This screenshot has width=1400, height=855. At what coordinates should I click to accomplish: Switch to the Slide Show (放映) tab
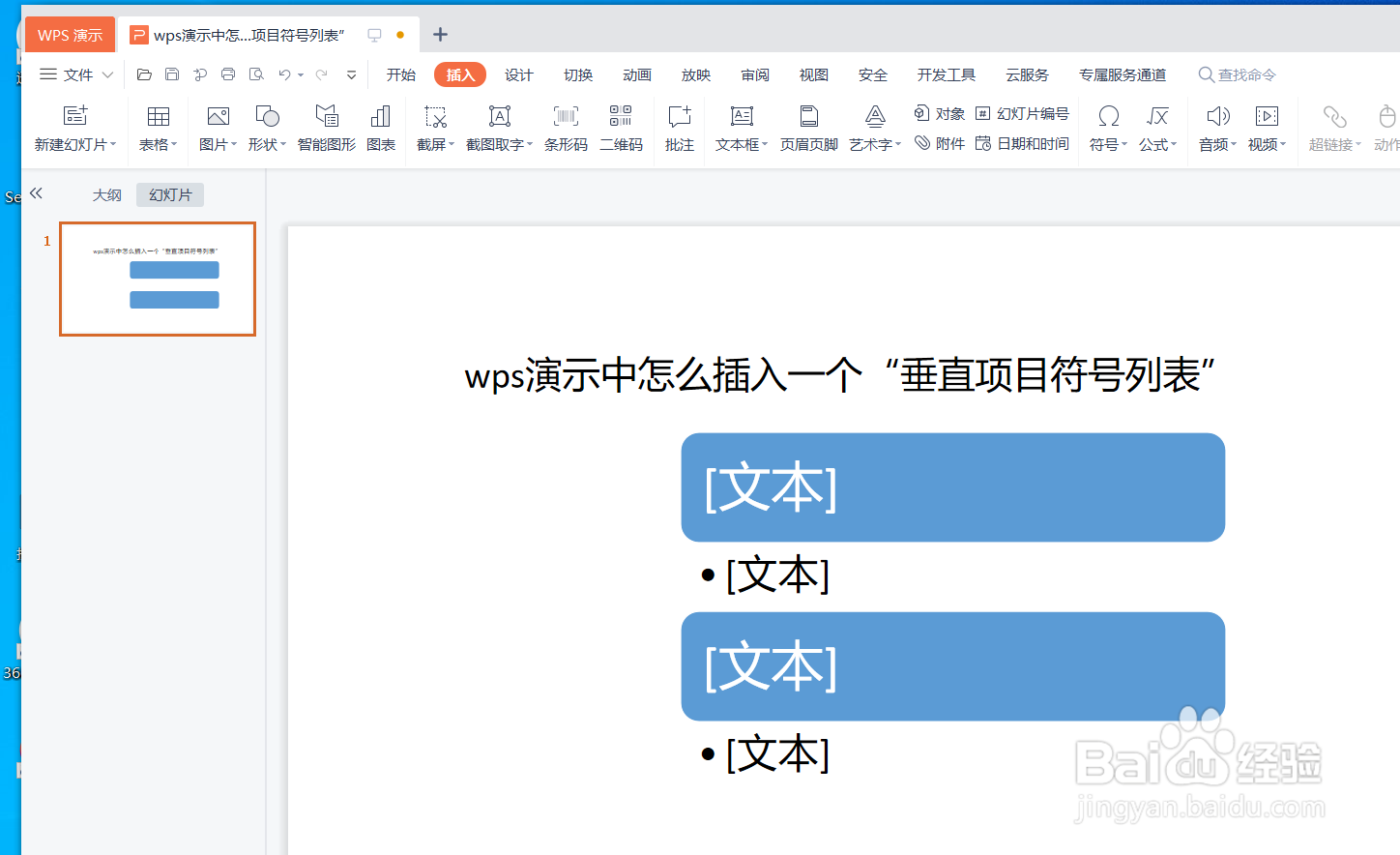pyautogui.click(x=695, y=74)
